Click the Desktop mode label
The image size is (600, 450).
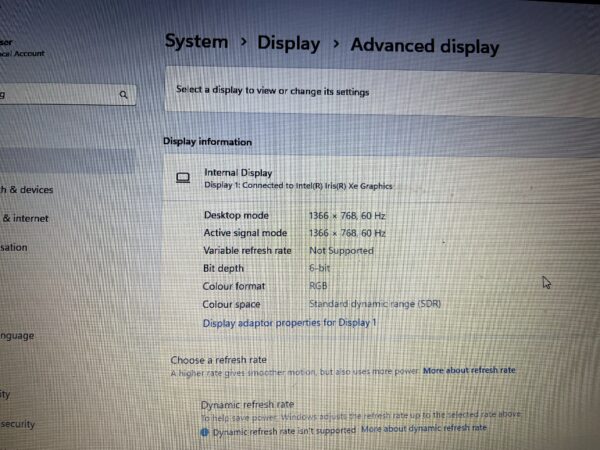click(236, 215)
